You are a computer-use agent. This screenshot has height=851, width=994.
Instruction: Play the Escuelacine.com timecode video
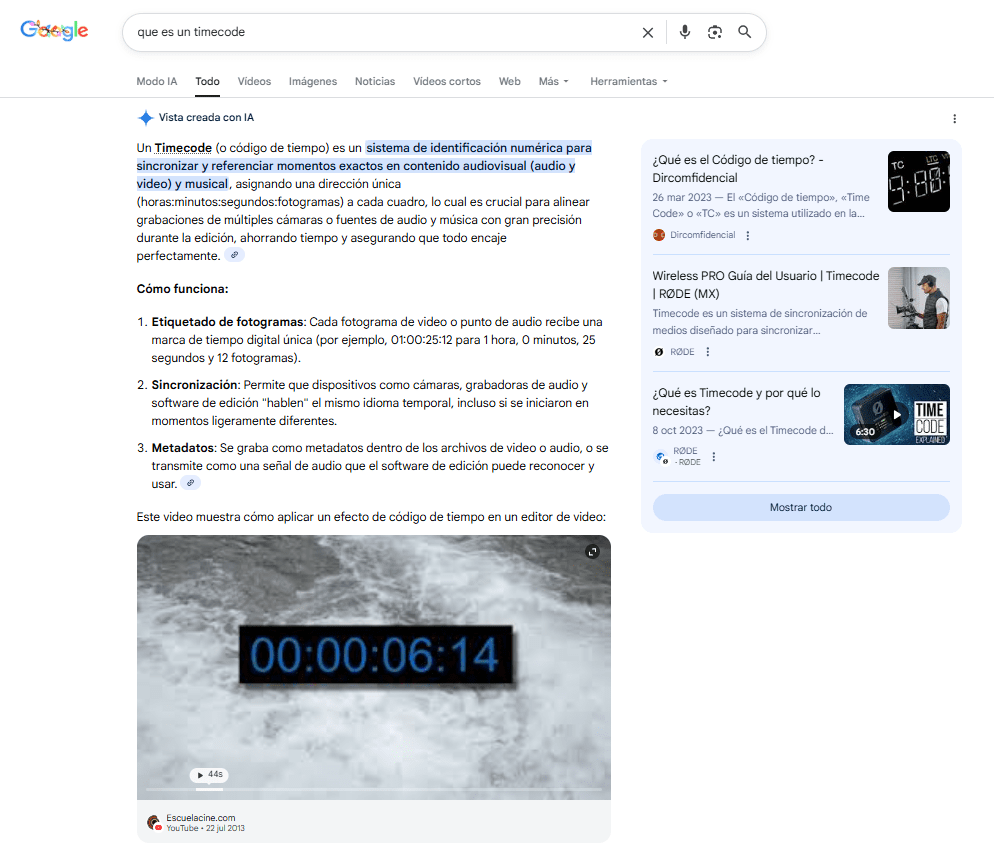(x=373, y=666)
